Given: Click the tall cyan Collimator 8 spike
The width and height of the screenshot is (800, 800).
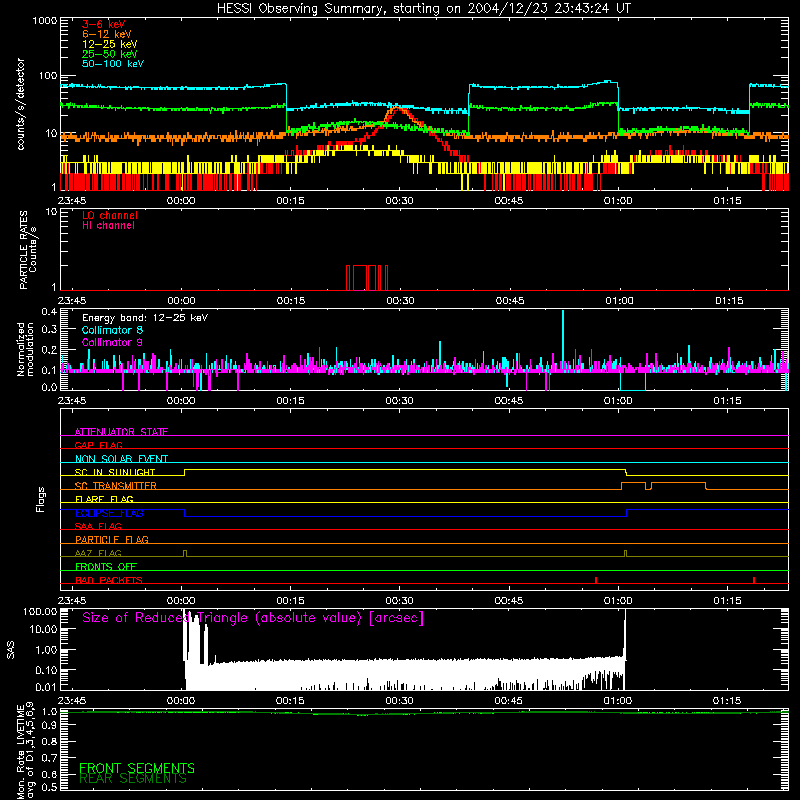Looking at the screenshot, I should click(x=563, y=337).
